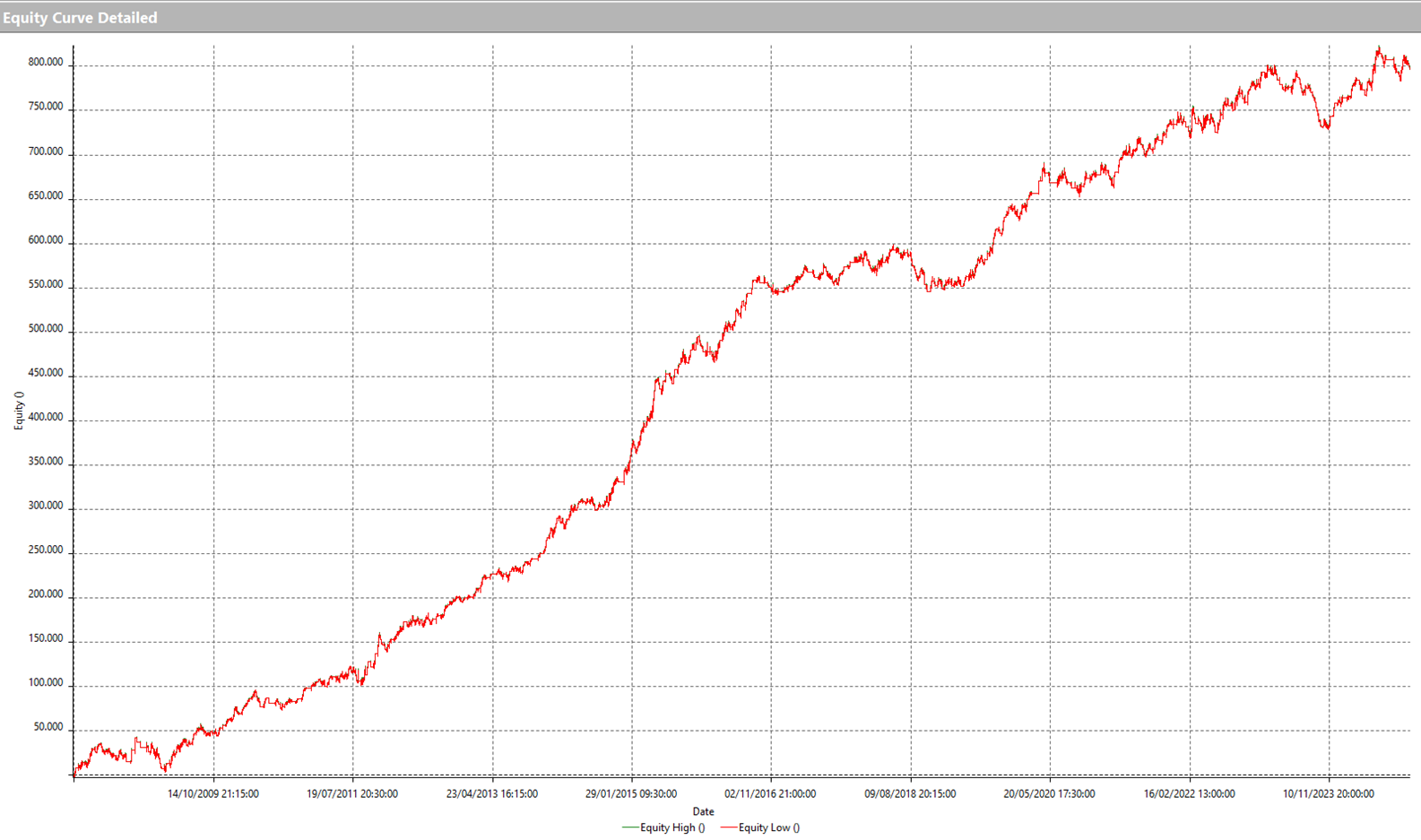The height and width of the screenshot is (840, 1421).
Task: Select the 10/11/2023 20:00:00 date label
Action: 1328,793
